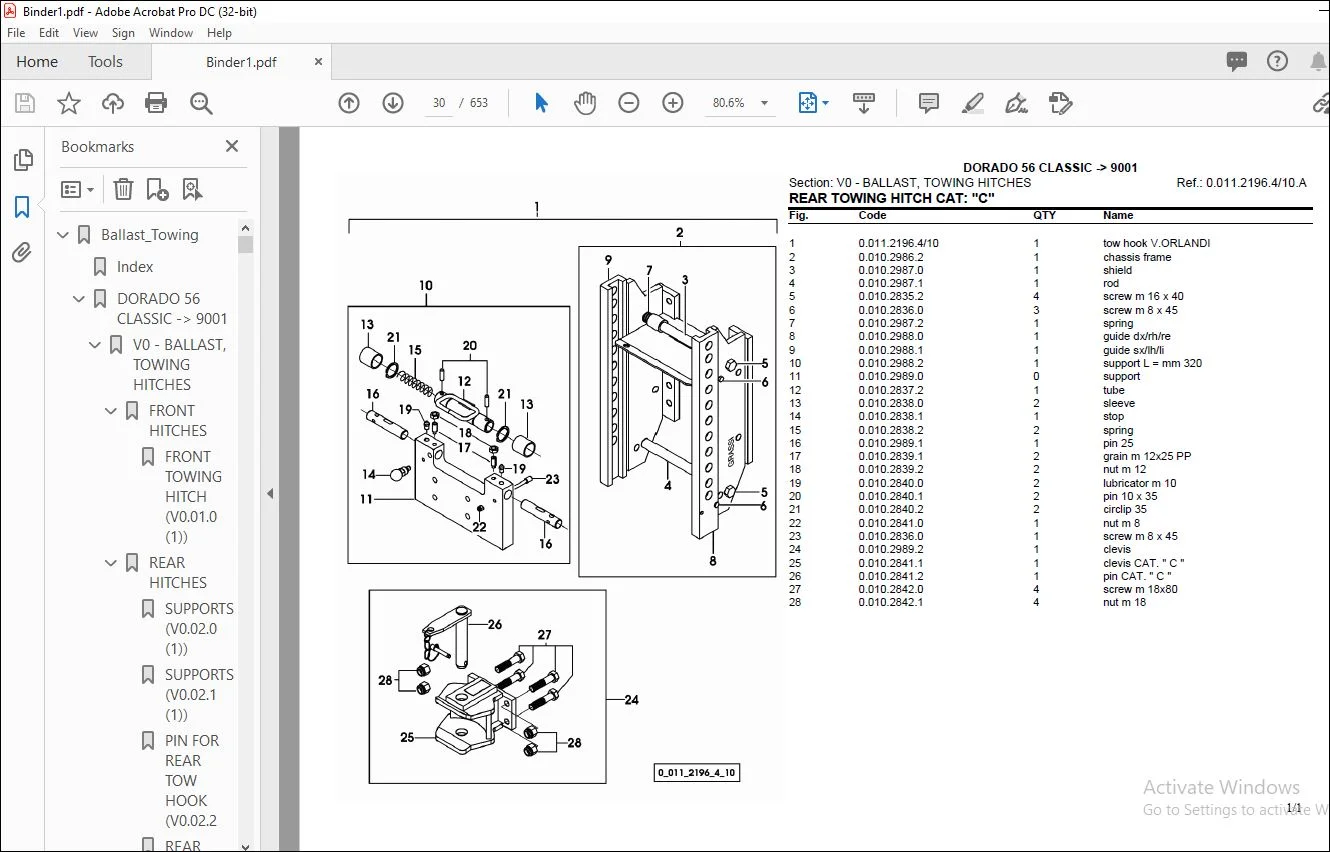Click the 'chassis frame' part name
Screen dimensions: 1330x852
click(x=1137, y=257)
